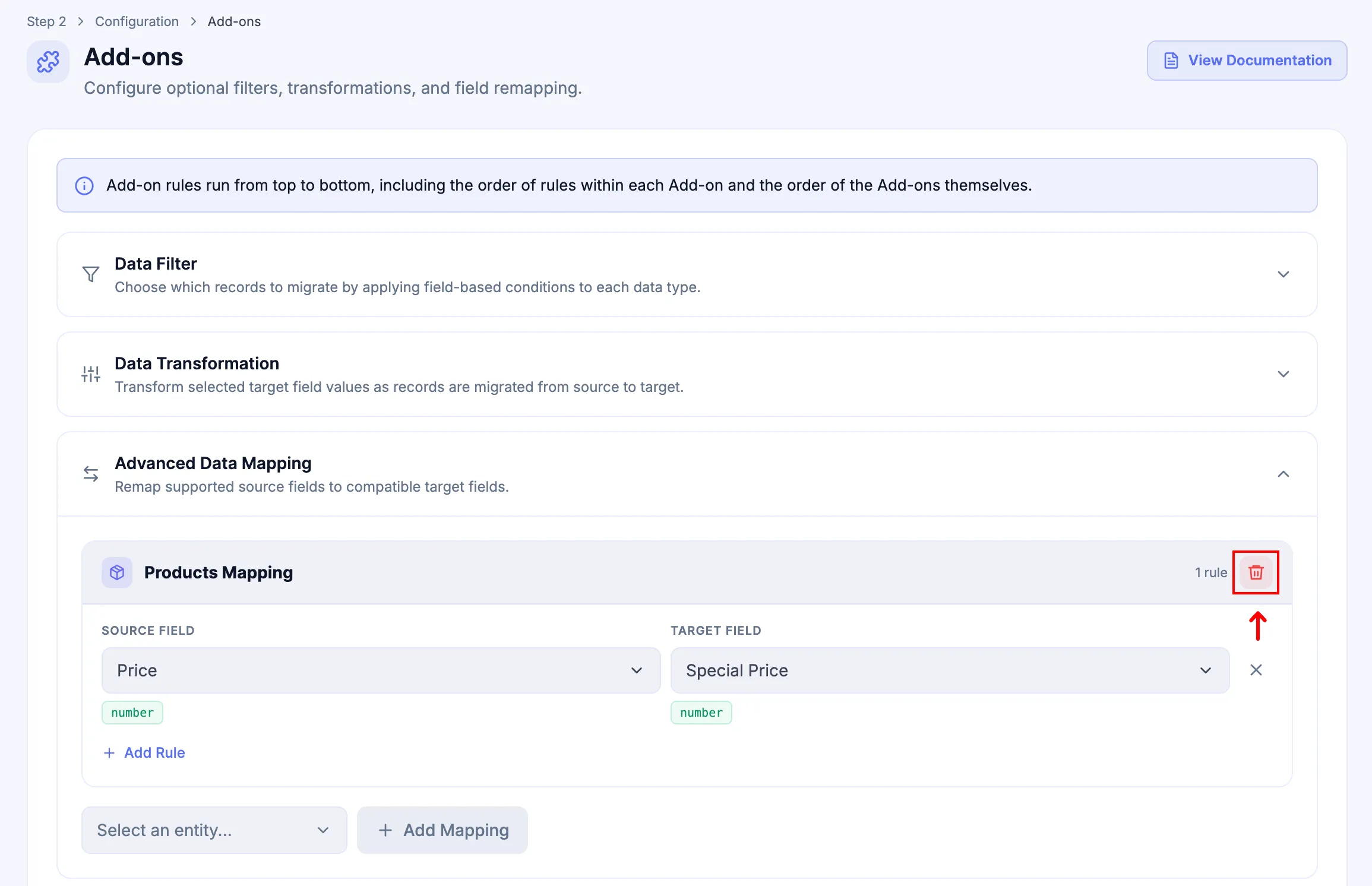
Task: Go to Configuration breadcrumb
Action: tap(137, 21)
